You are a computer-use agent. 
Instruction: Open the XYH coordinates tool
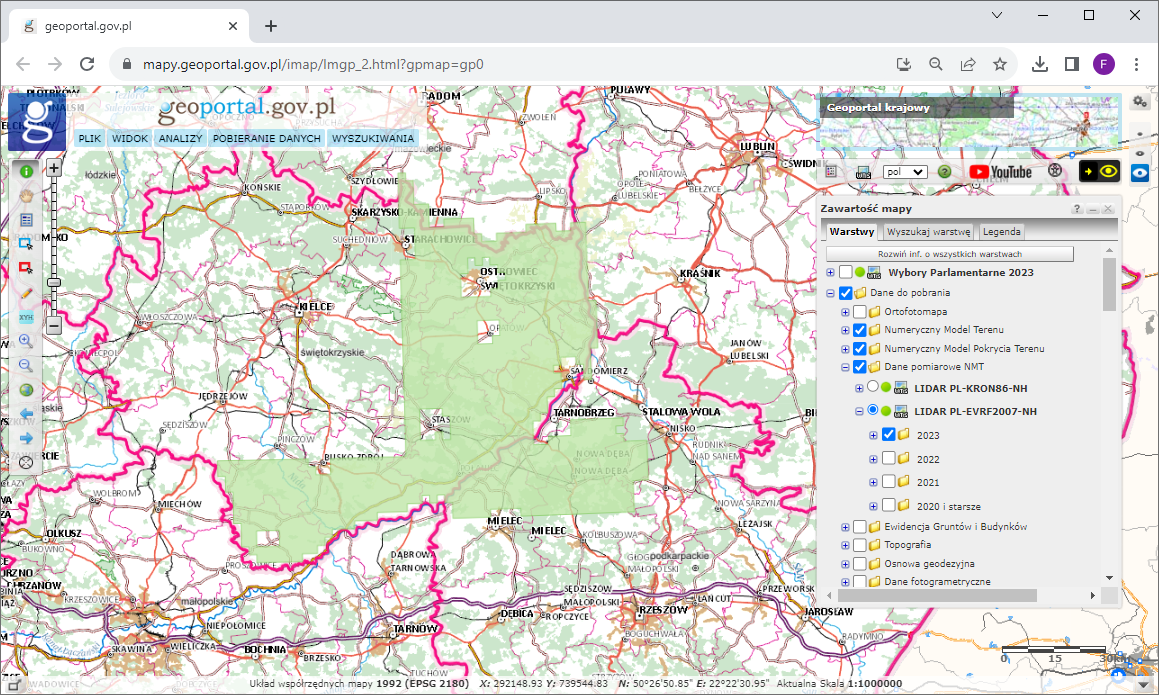[x=26, y=317]
